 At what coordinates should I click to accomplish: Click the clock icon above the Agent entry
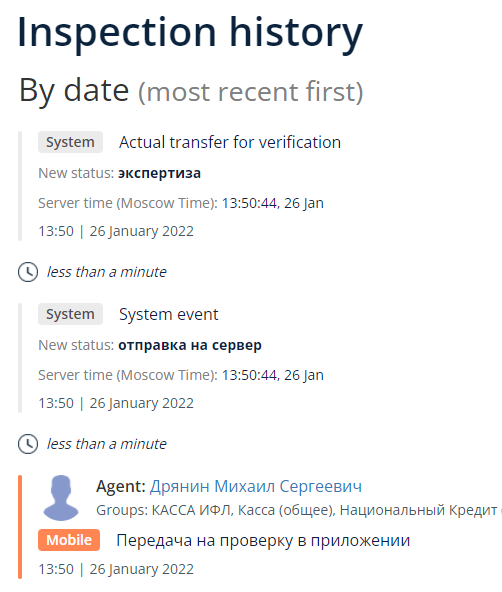pyautogui.click(x=28, y=444)
